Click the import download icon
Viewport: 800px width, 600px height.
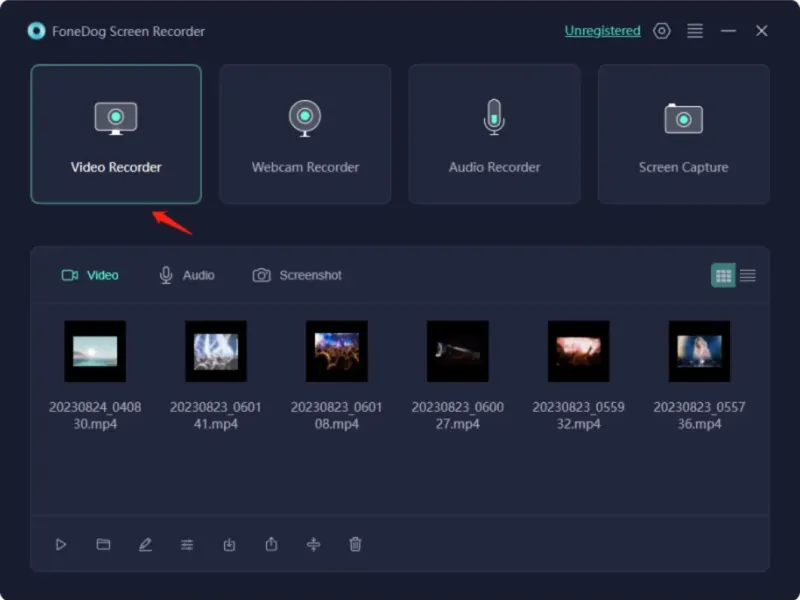230,544
